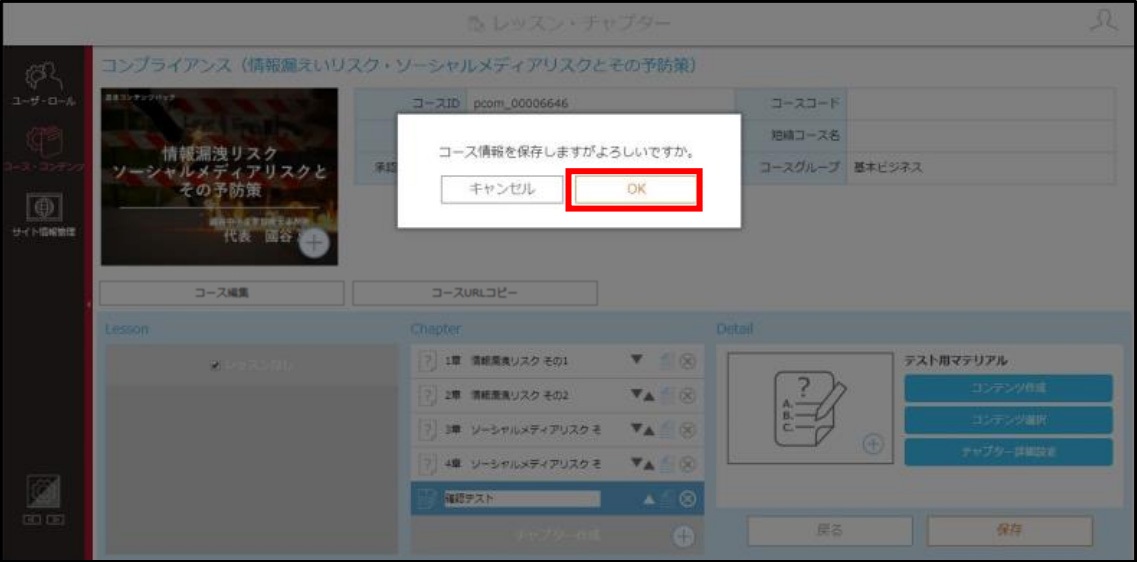Open サイト情報管理 in the sidebar
Viewport: 1137px width, 562px height.
44,216
